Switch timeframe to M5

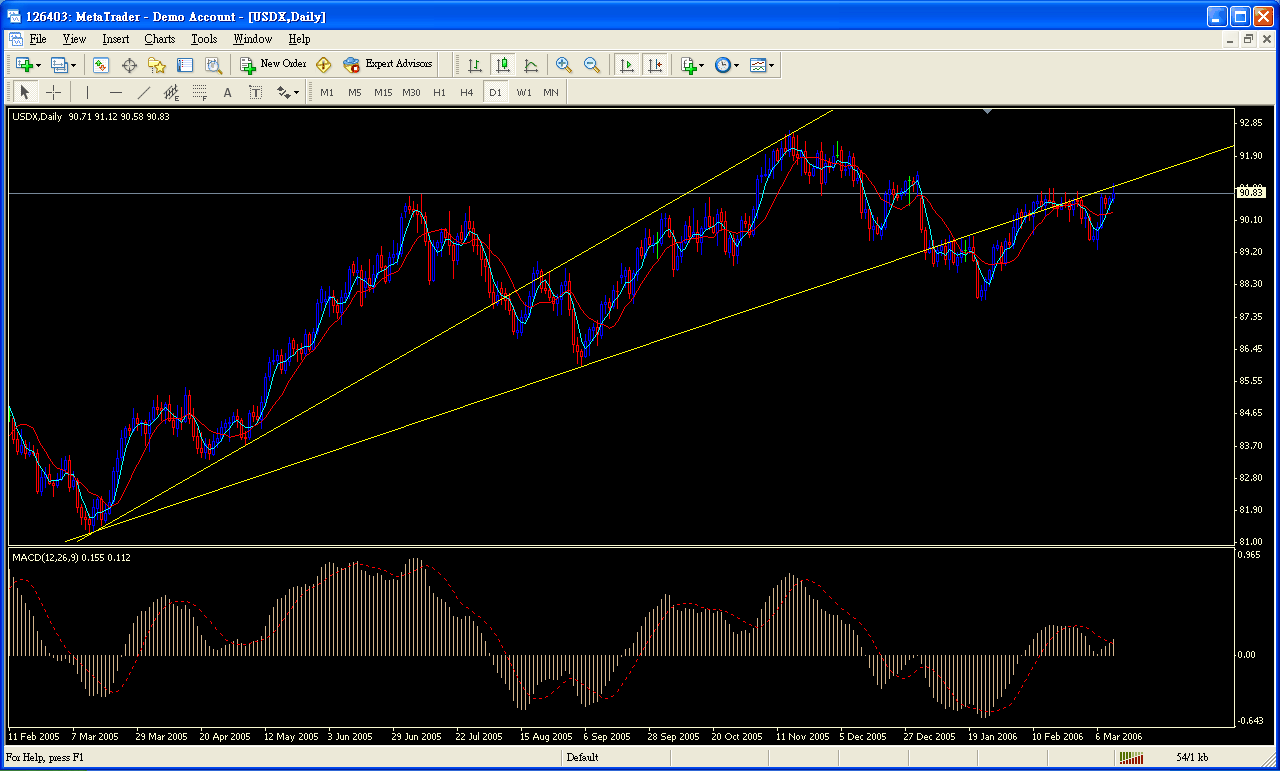(x=355, y=92)
